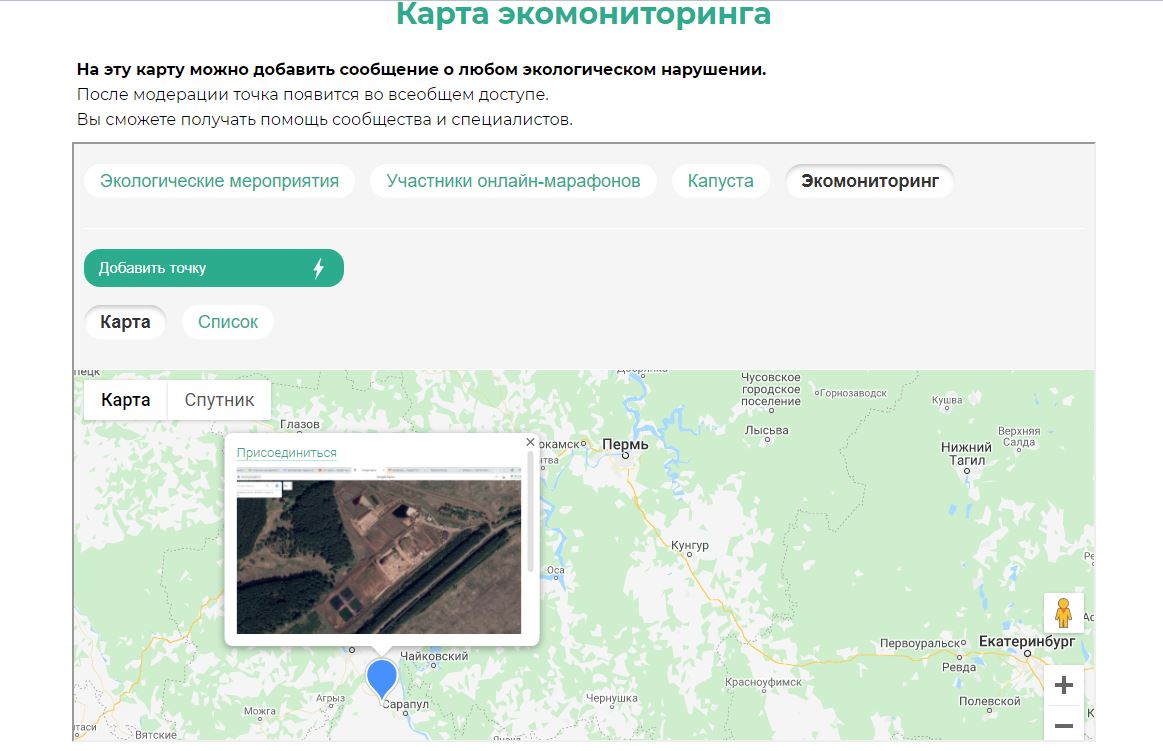This screenshot has height=751, width=1163.
Task: Select Карта map type on map
Action: point(125,400)
